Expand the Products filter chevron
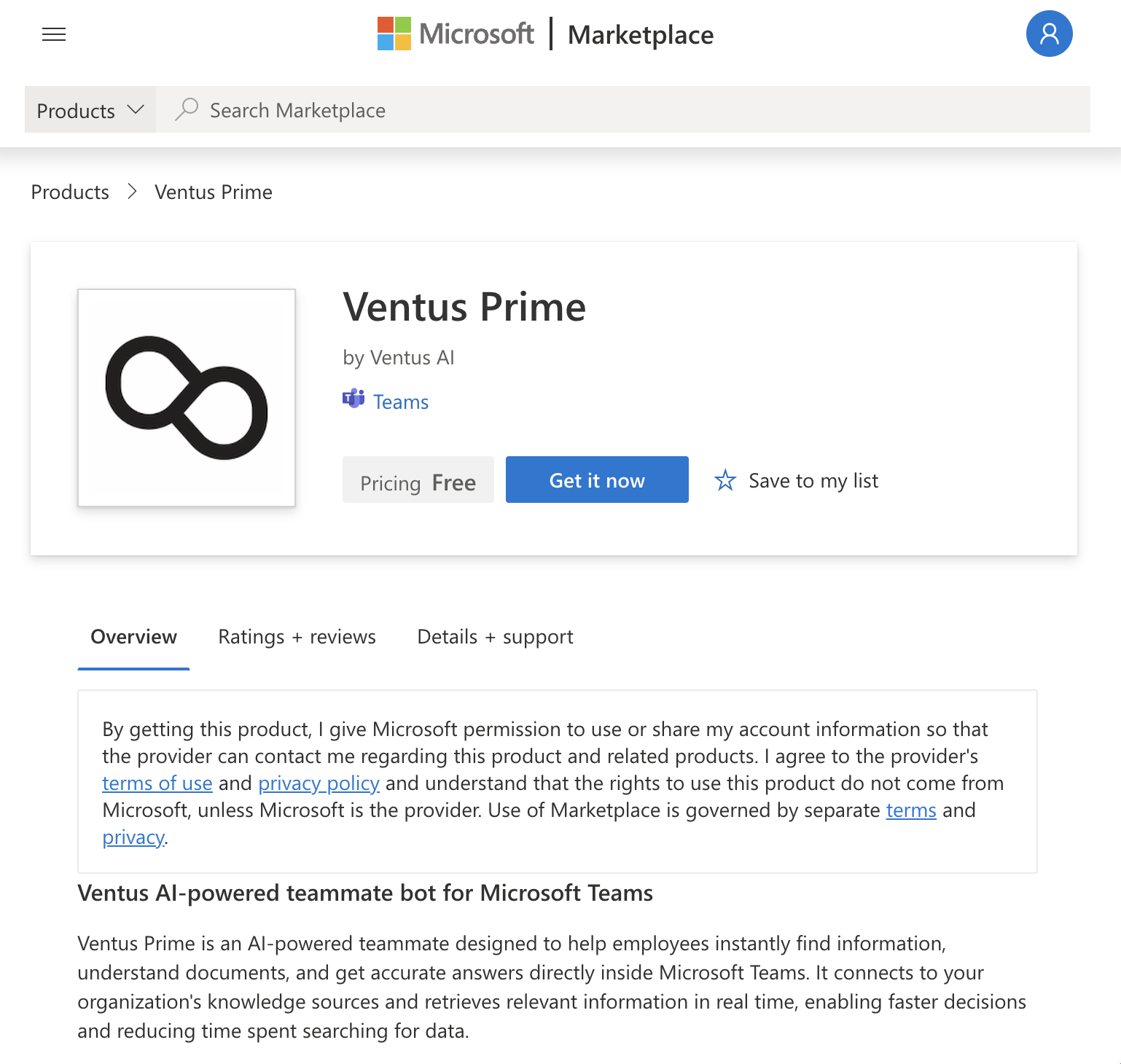Image resolution: width=1121 pixels, height=1064 pixels. click(x=135, y=109)
